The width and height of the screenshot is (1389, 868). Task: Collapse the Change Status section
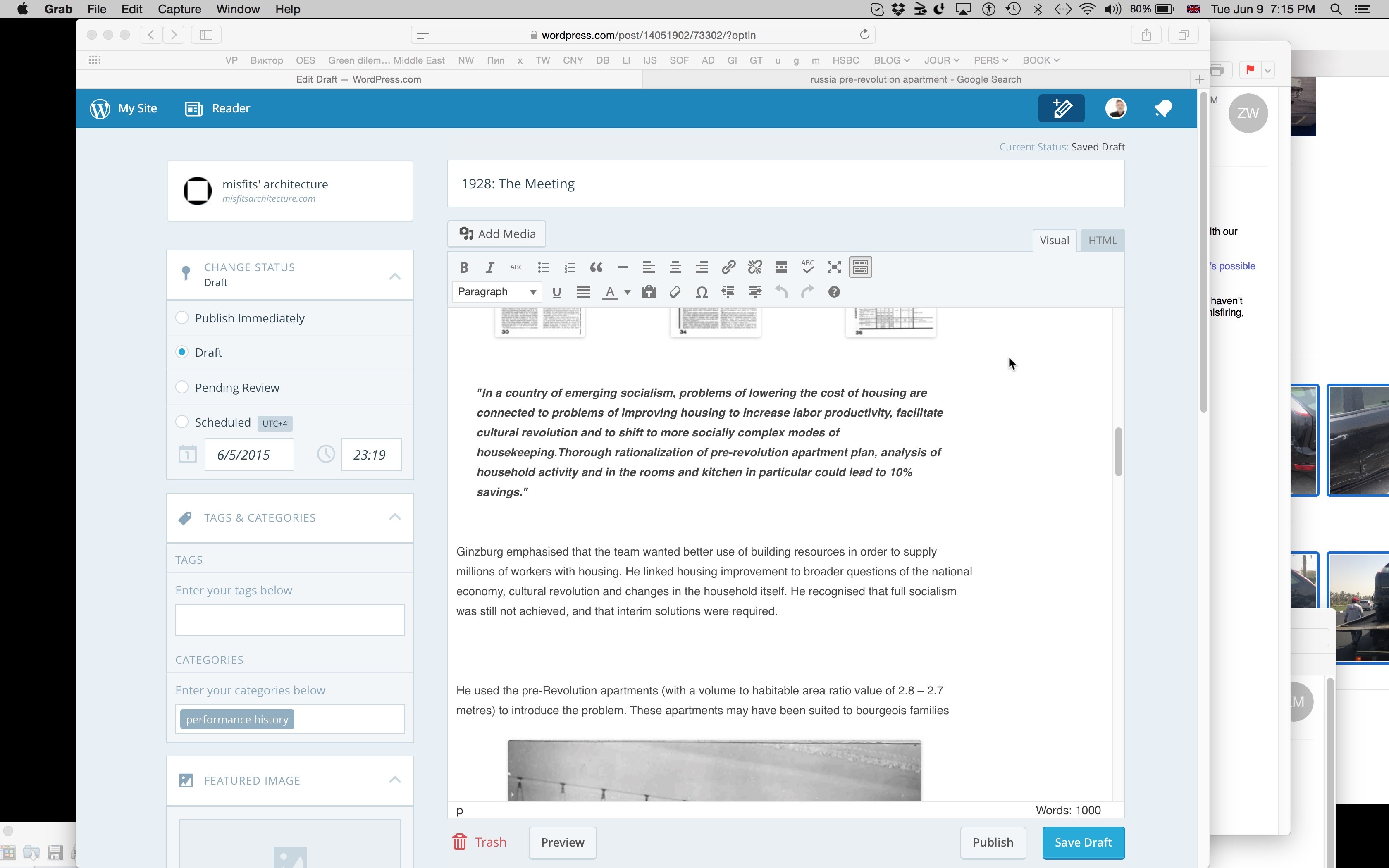click(395, 276)
